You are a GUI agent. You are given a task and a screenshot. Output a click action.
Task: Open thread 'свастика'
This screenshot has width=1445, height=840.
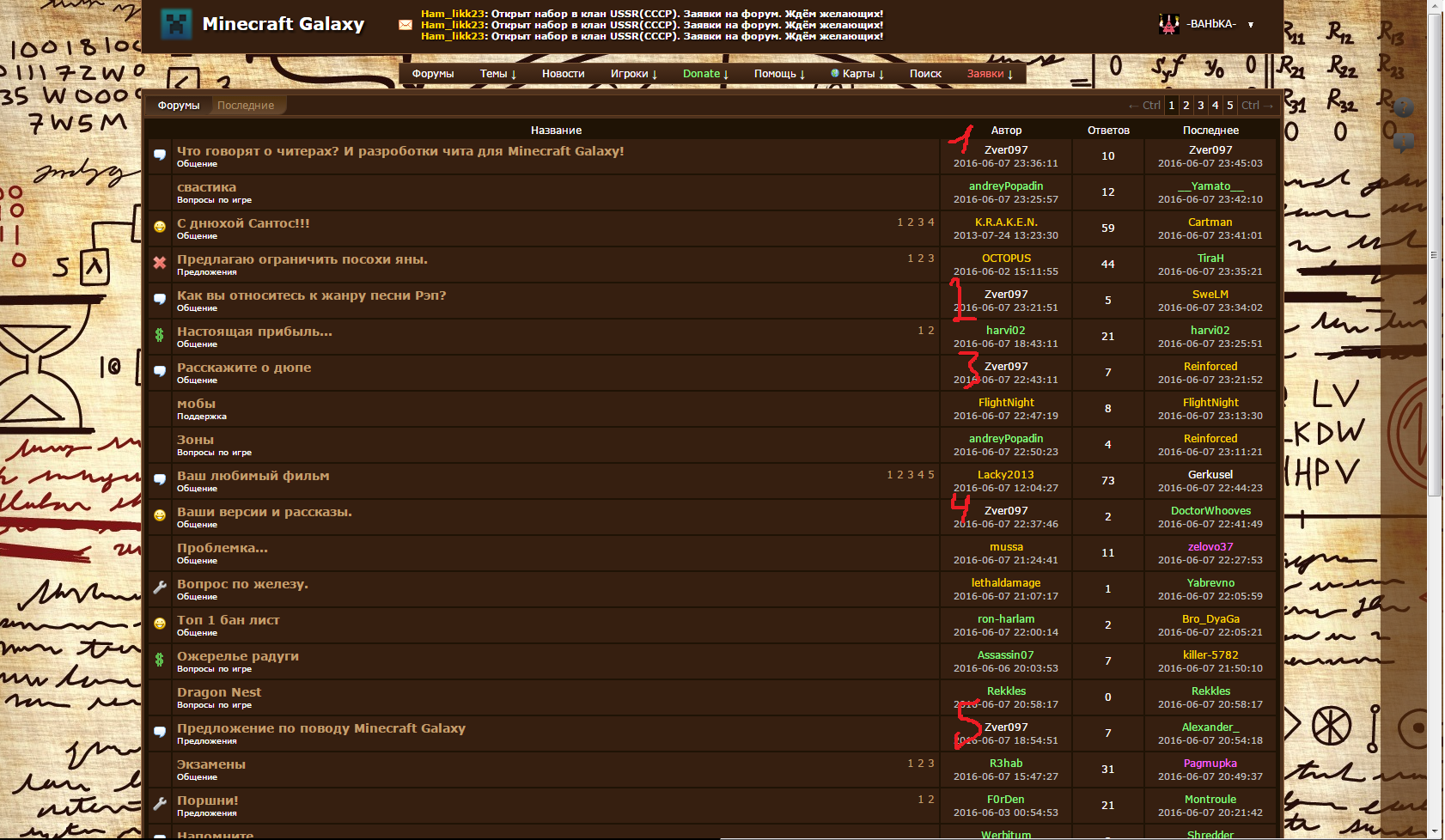[x=207, y=187]
